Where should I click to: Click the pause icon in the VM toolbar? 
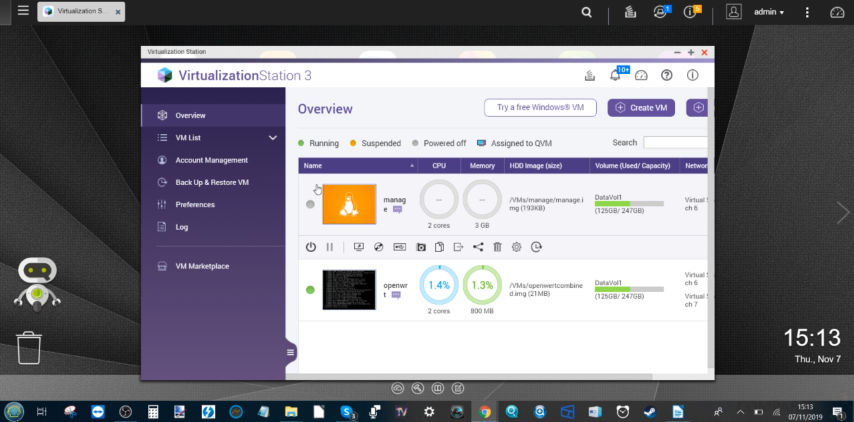330,247
